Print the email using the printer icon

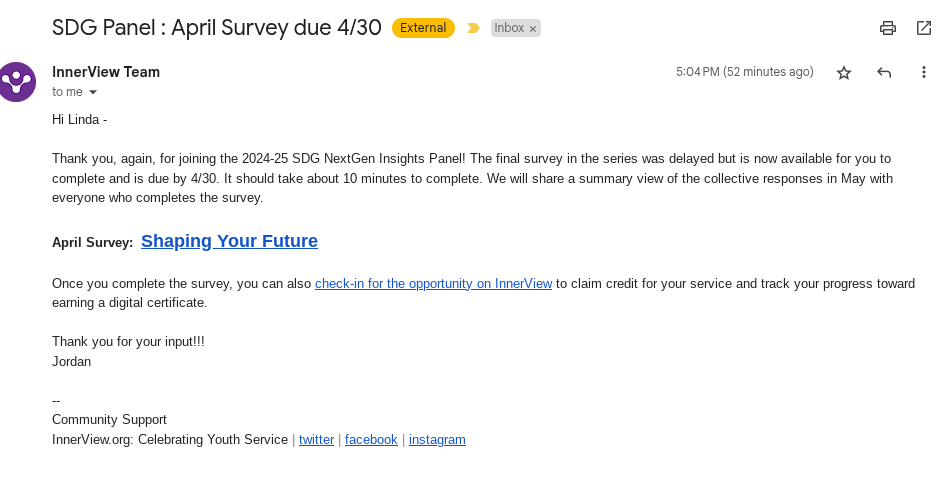click(887, 28)
